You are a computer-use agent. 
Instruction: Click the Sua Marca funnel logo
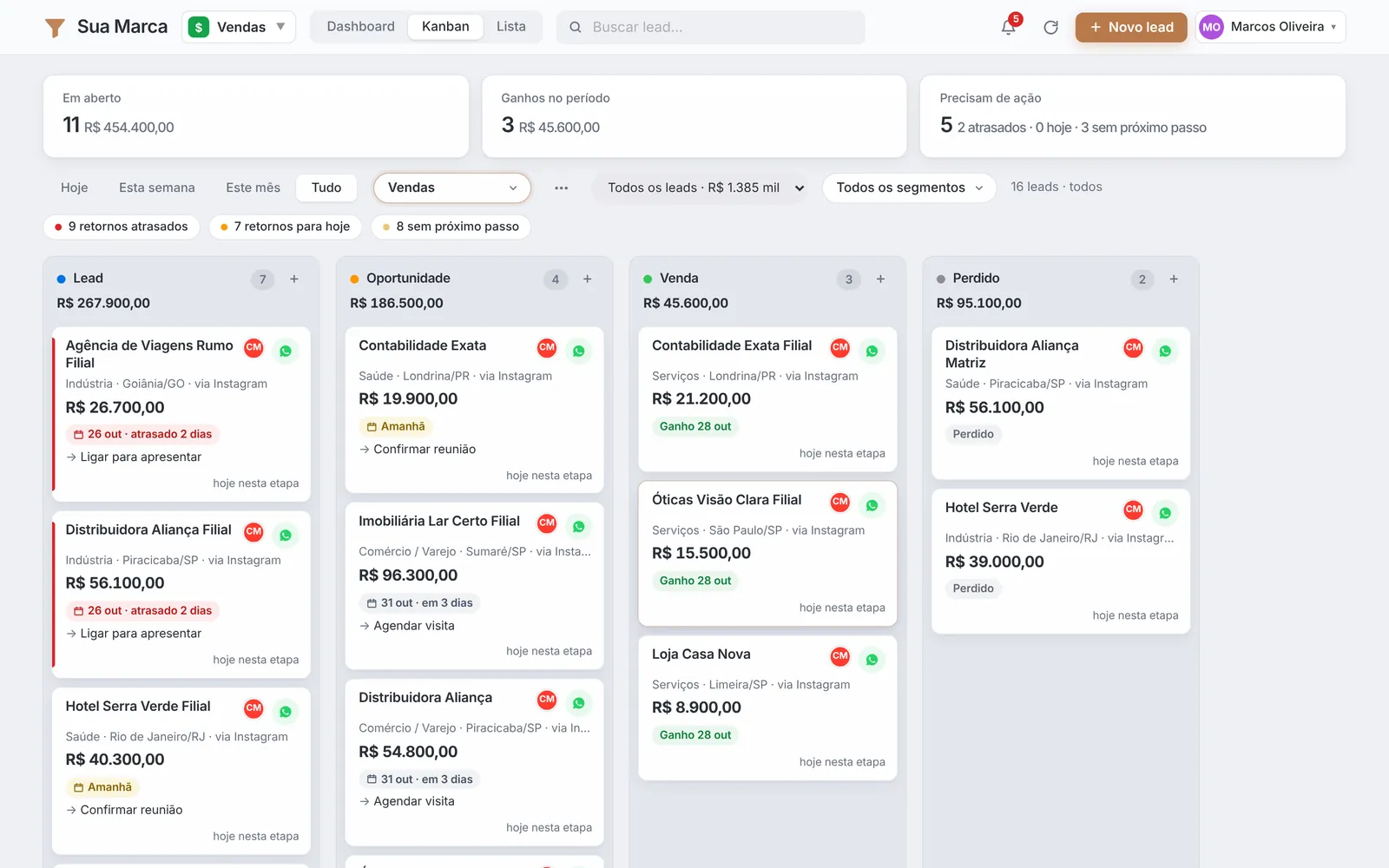[x=55, y=28]
